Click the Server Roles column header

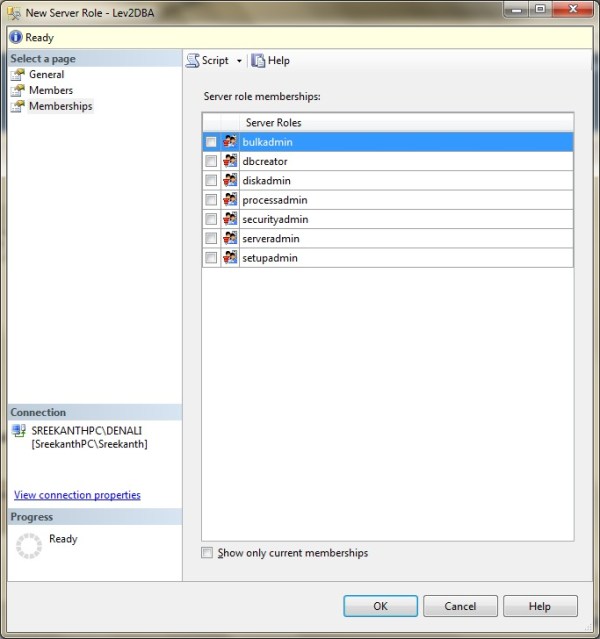click(x=273, y=123)
